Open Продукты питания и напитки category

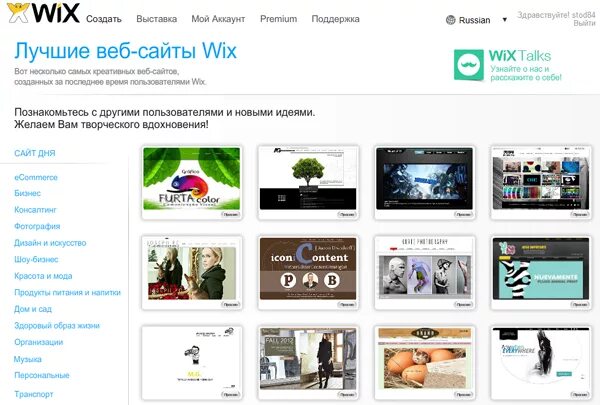click(x=68, y=292)
